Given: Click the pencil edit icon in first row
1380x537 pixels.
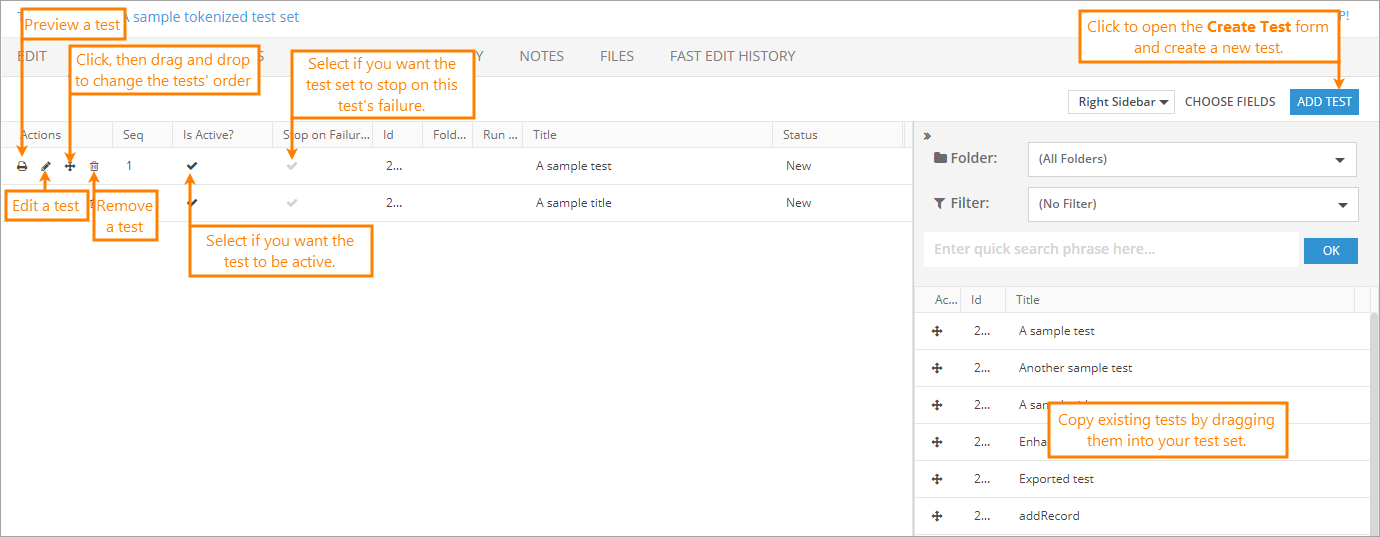Looking at the screenshot, I should (x=46, y=166).
